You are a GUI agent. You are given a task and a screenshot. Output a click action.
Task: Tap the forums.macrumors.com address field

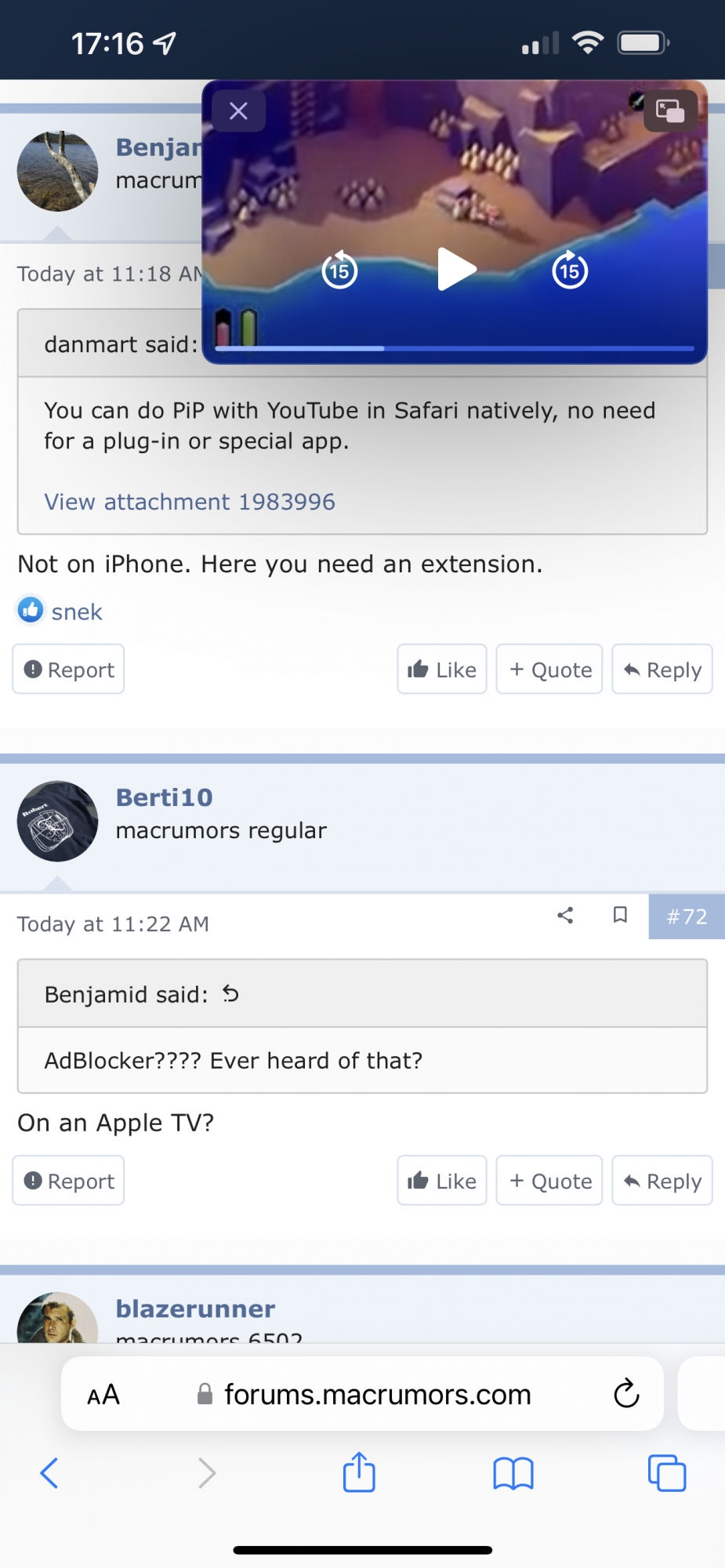click(376, 1395)
